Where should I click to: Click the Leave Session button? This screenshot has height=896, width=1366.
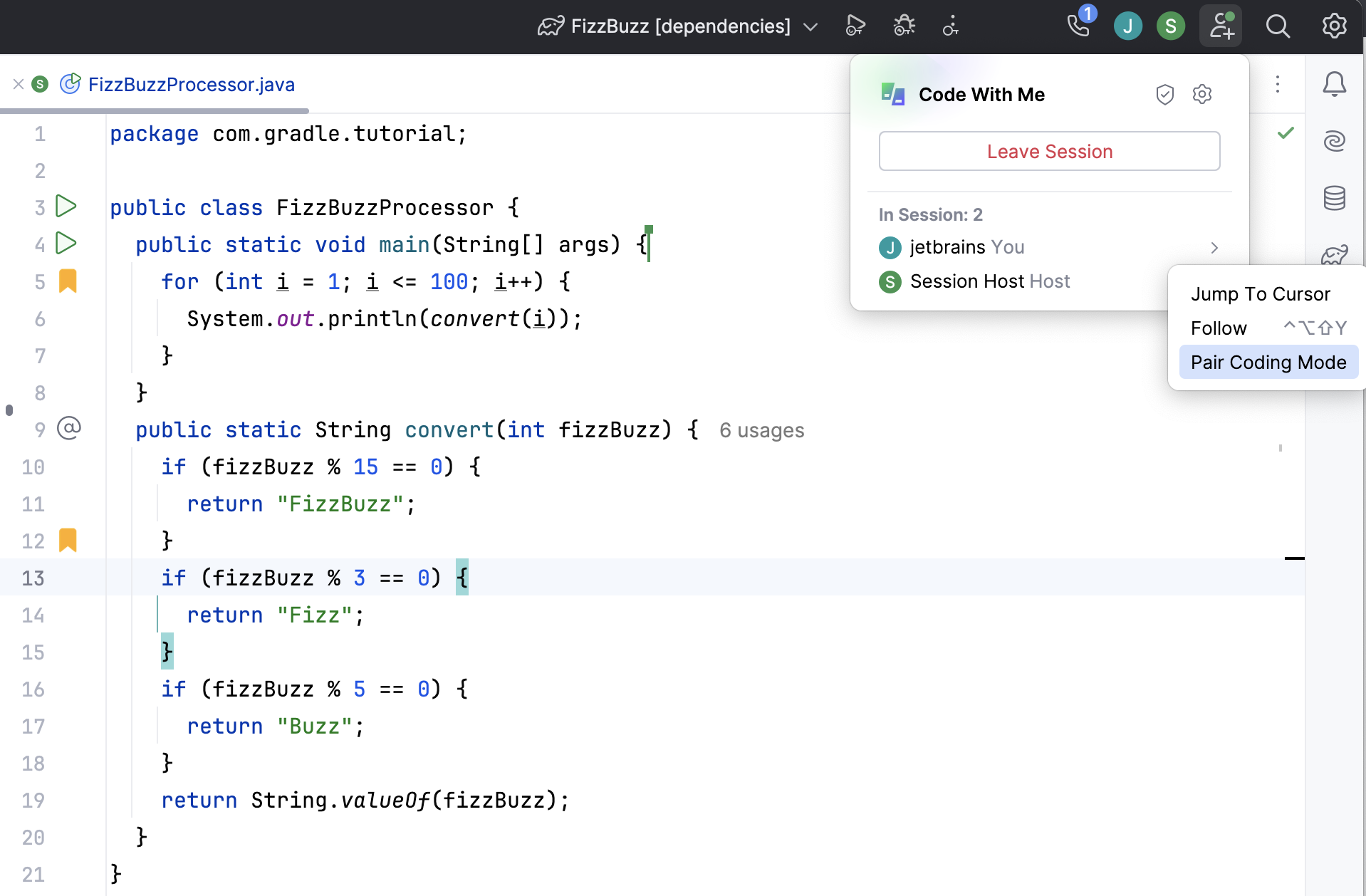tap(1049, 151)
